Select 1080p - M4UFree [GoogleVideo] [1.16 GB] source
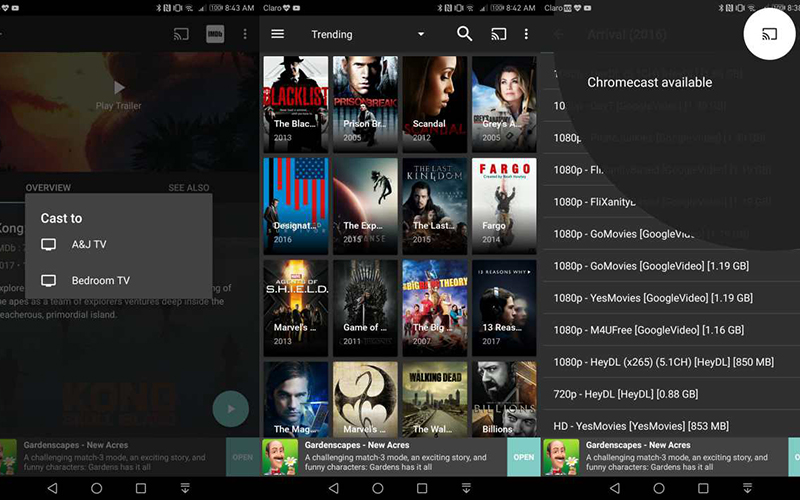The image size is (800, 500). [x=671, y=330]
